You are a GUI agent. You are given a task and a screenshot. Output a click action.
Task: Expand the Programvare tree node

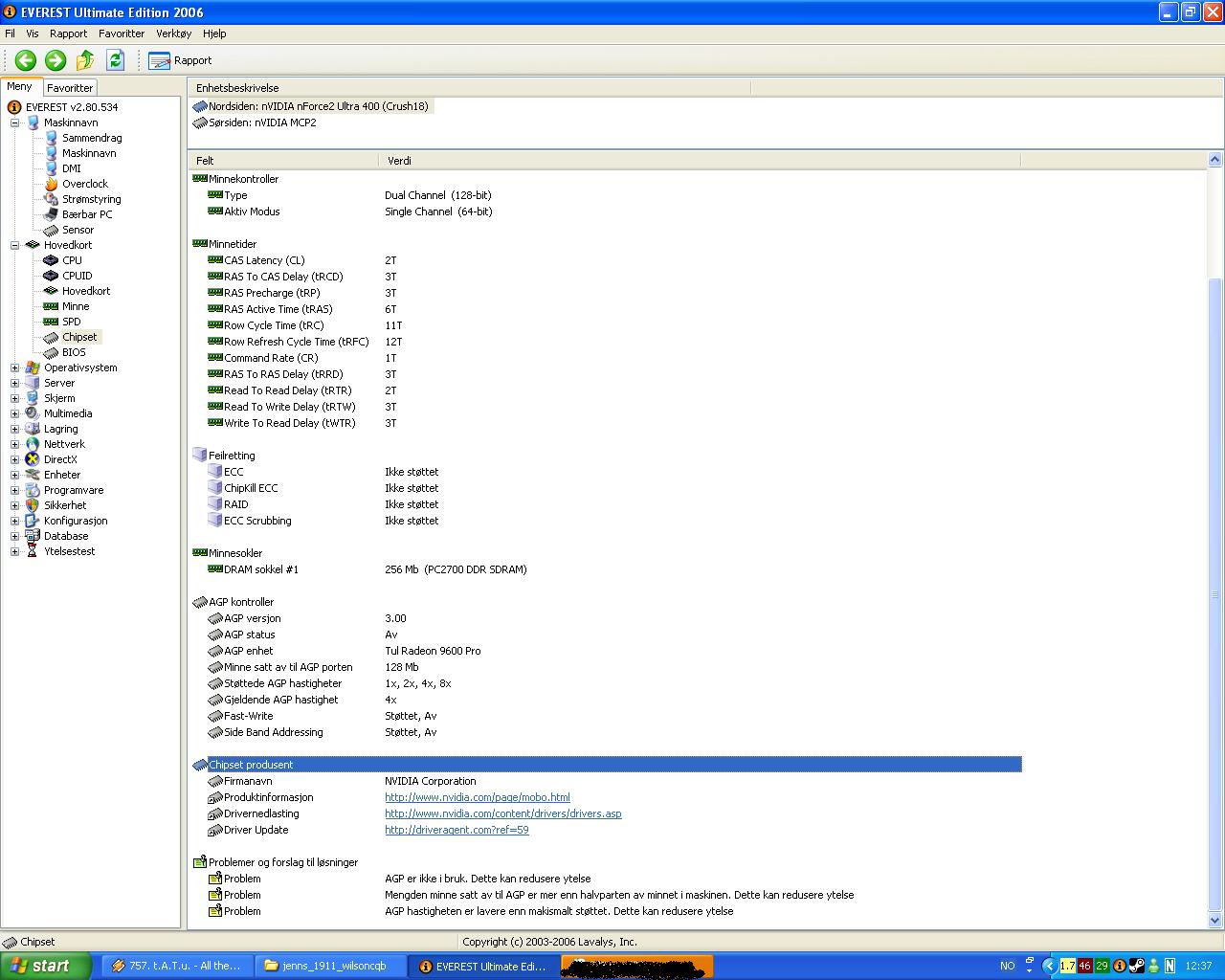[14, 490]
